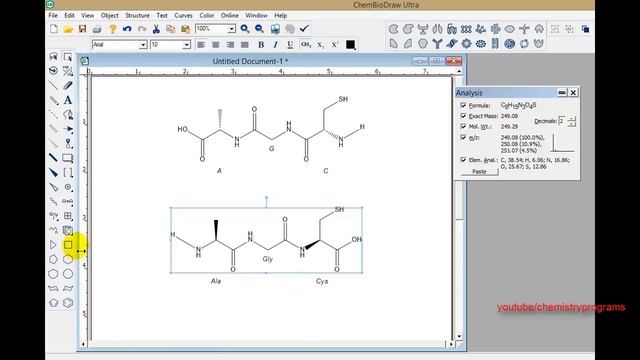
Task: Open the zoom percentage dropdown
Action: click(x=231, y=29)
